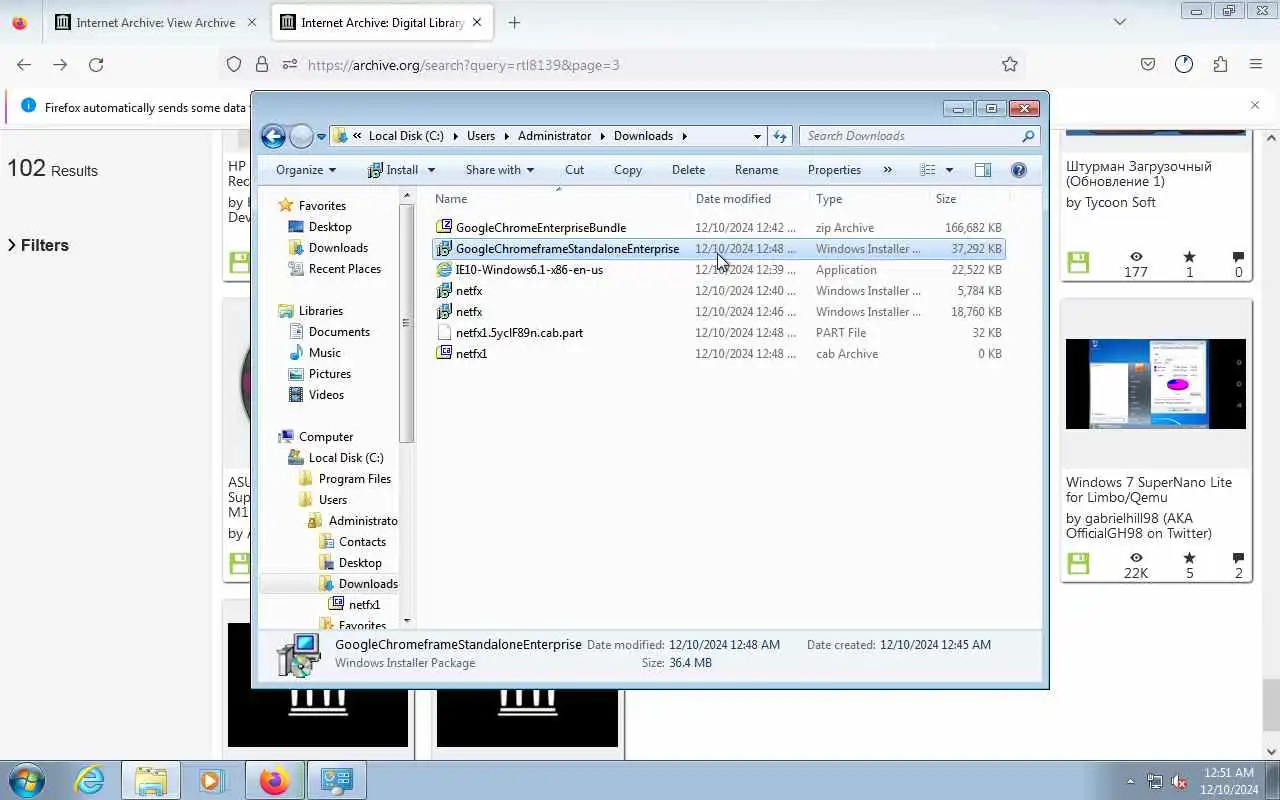The width and height of the screenshot is (1280, 800).
Task: Click Rename in the Explorer toolbar
Action: (x=756, y=170)
